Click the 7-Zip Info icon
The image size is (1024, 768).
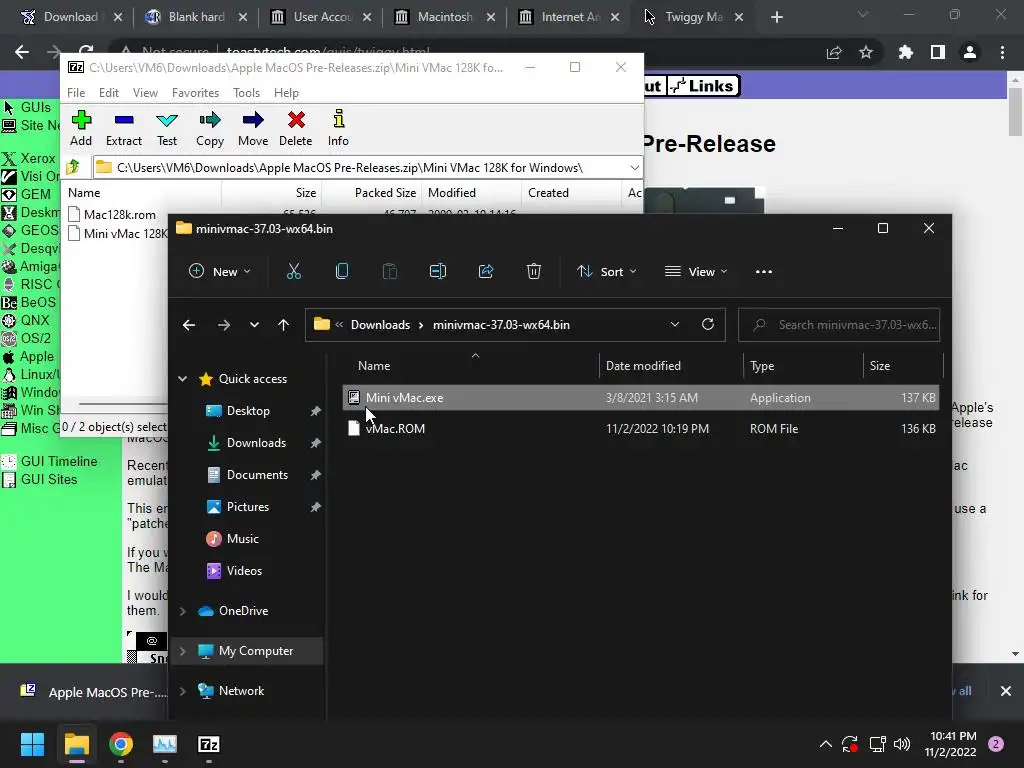pyautogui.click(x=338, y=119)
